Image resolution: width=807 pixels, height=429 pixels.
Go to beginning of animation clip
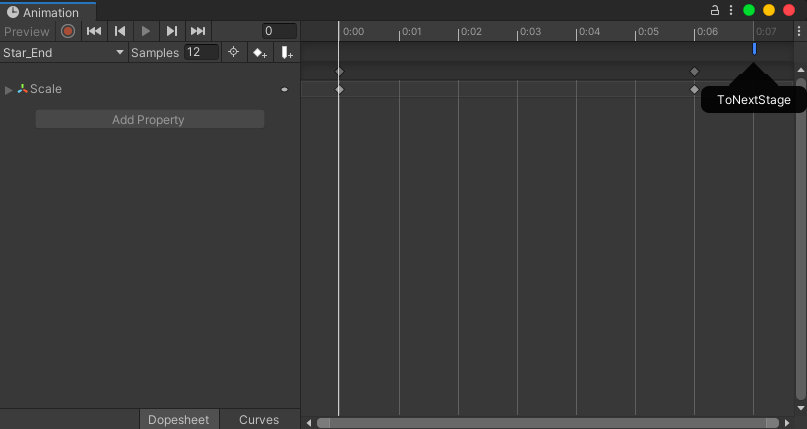tap(94, 31)
